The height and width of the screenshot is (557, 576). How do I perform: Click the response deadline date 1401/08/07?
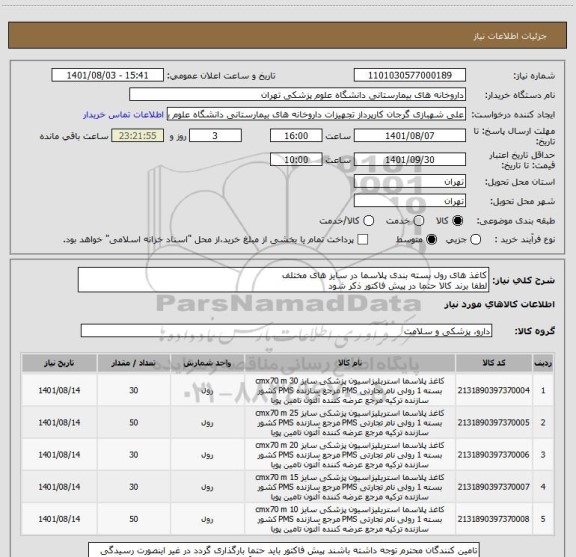[x=410, y=136]
